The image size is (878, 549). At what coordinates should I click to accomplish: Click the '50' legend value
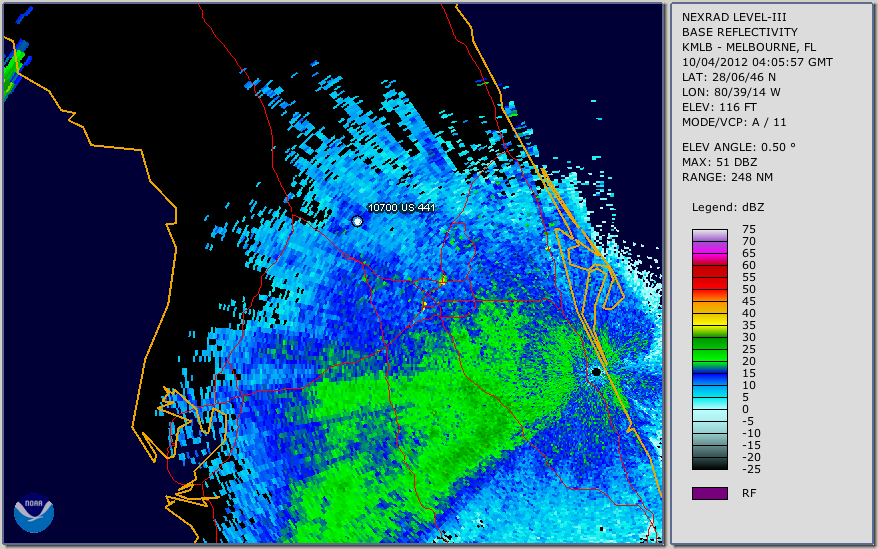pyautogui.click(x=749, y=289)
